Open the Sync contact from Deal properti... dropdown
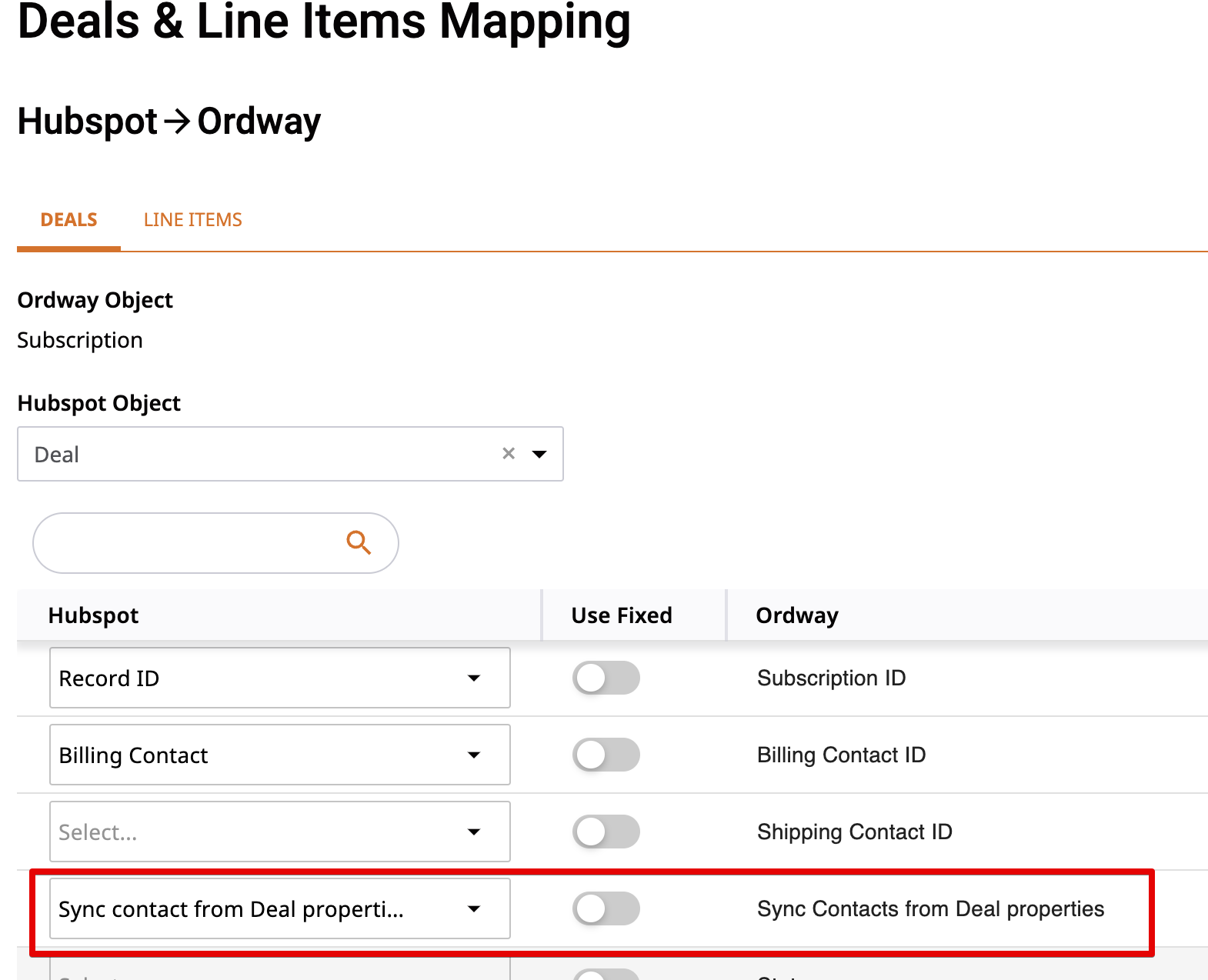This screenshot has width=1208, height=980. click(x=280, y=908)
